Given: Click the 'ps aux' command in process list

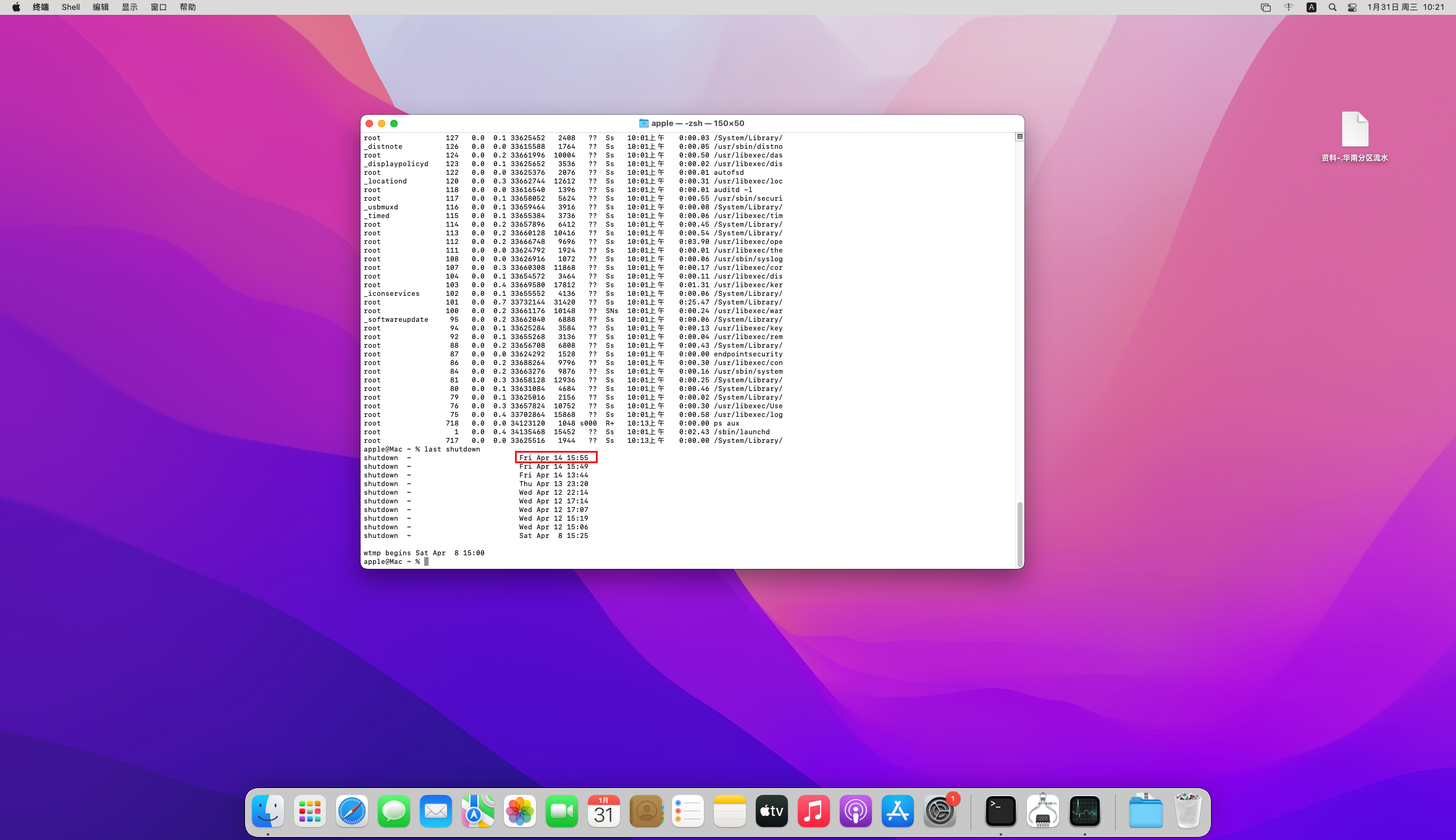Looking at the screenshot, I should pos(726,424).
